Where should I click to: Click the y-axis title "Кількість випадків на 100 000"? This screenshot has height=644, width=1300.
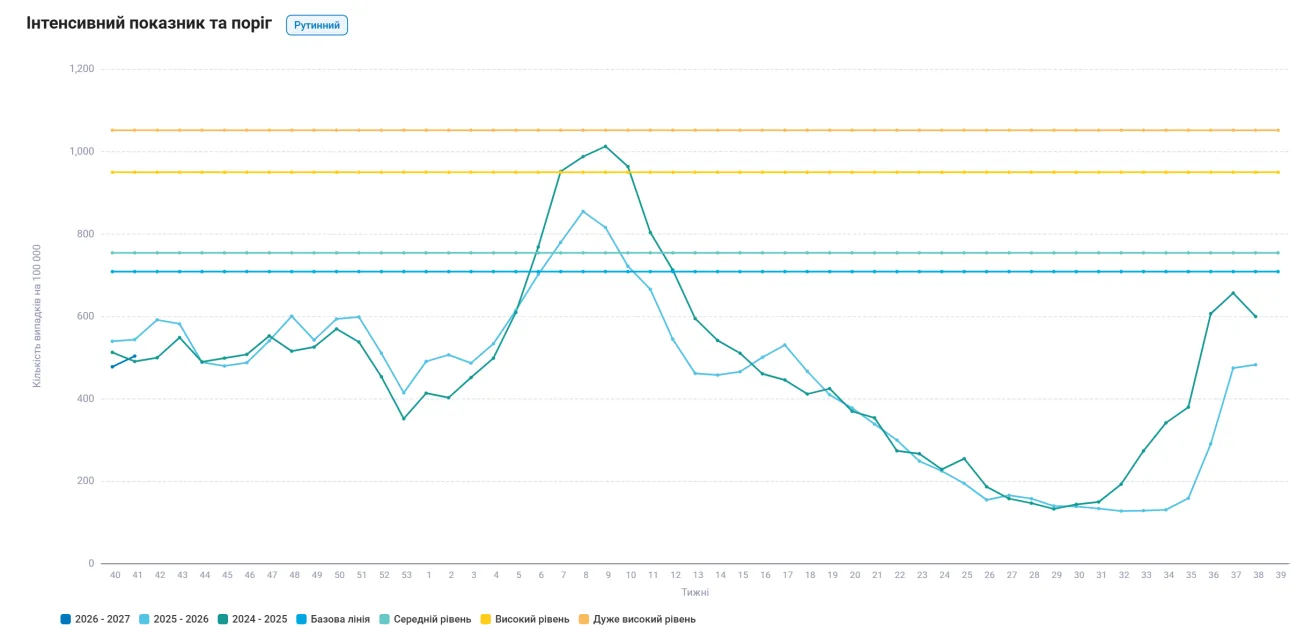[37, 316]
